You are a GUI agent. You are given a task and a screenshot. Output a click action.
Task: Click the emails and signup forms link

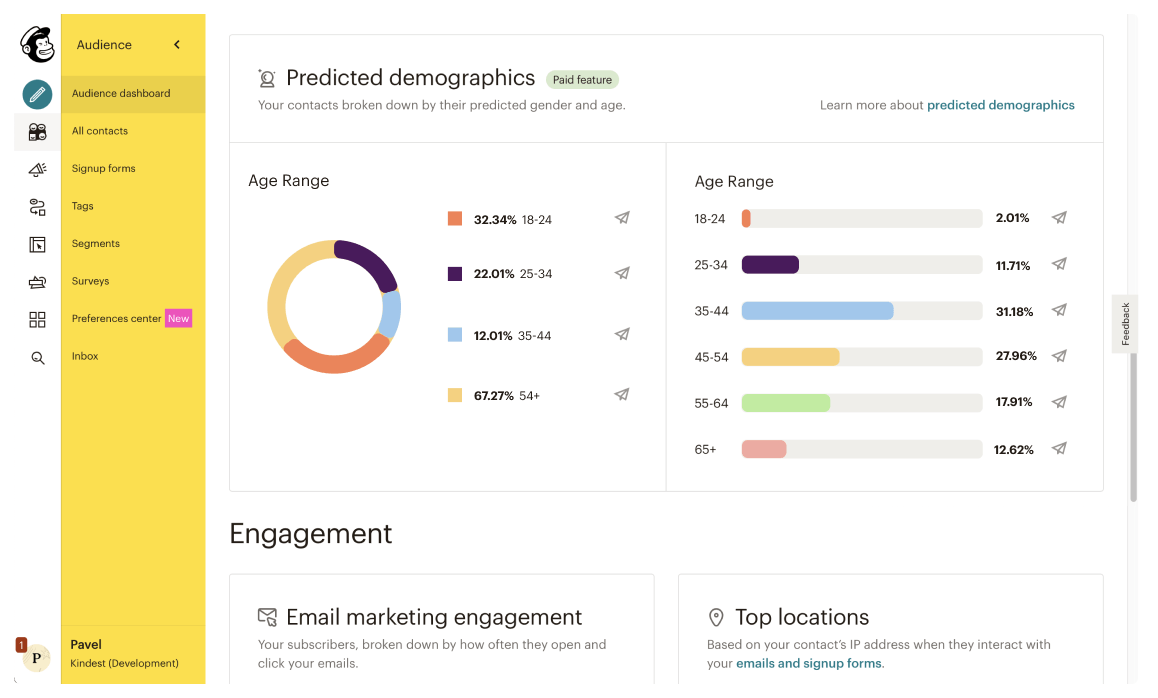click(x=808, y=662)
